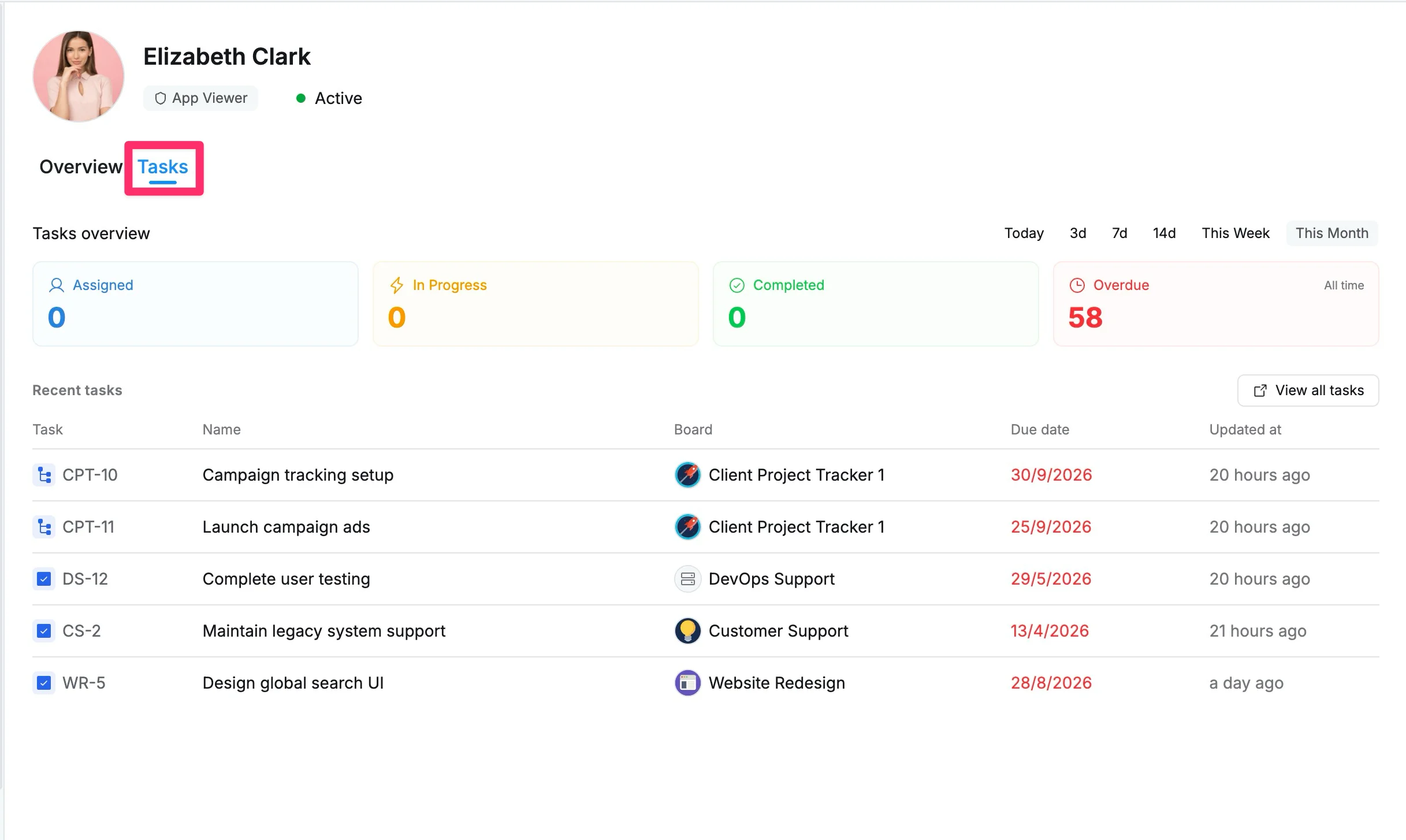The image size is (1406, 840).
Task: Select the 14d time range
Action: [x=1164, y=233]
